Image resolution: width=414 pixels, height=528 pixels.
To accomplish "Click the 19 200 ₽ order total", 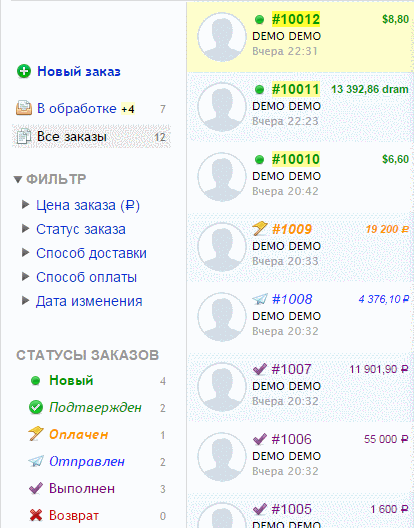I will coord(387,229).
